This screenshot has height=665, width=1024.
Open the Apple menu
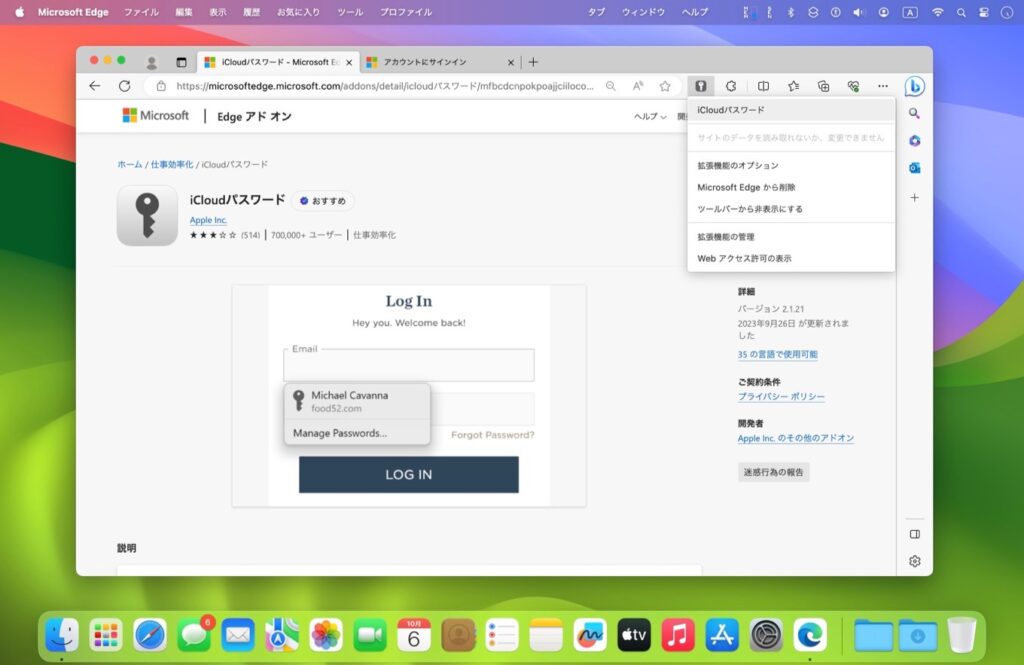20,12
